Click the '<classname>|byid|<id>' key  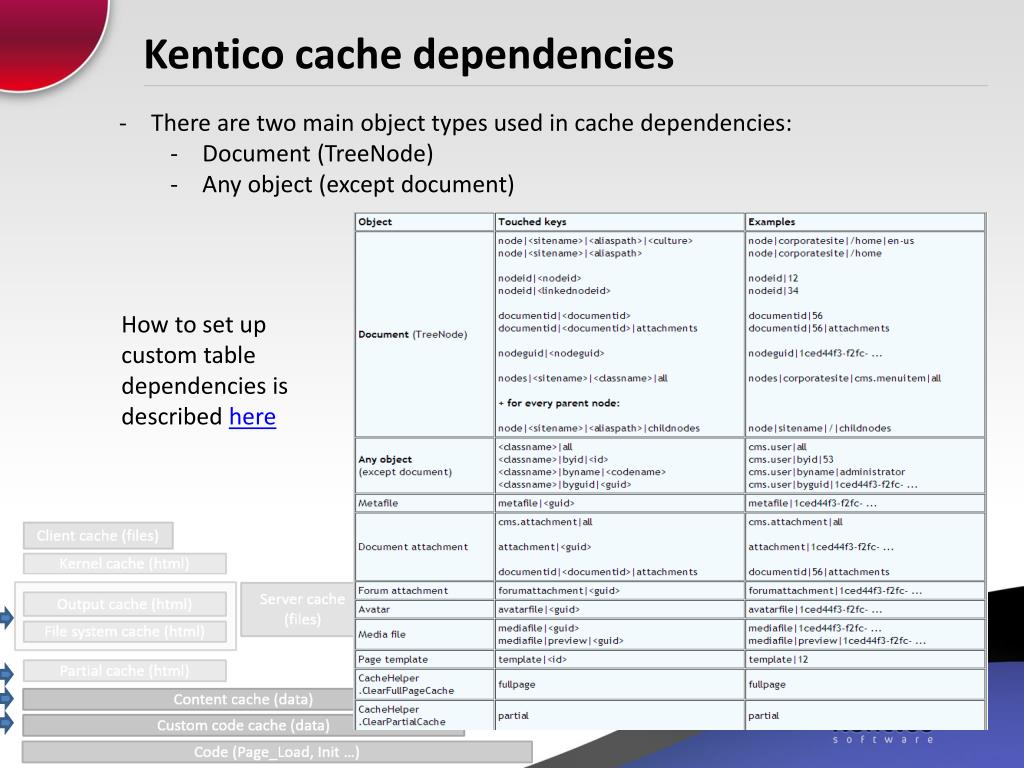pyautogui.click(x=552, y=460)
